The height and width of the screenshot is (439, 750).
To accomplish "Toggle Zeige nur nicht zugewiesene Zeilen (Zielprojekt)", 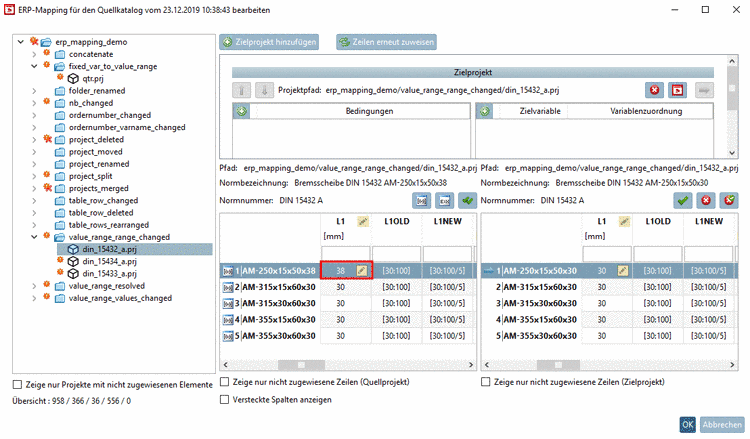I will tap(485, 382).
